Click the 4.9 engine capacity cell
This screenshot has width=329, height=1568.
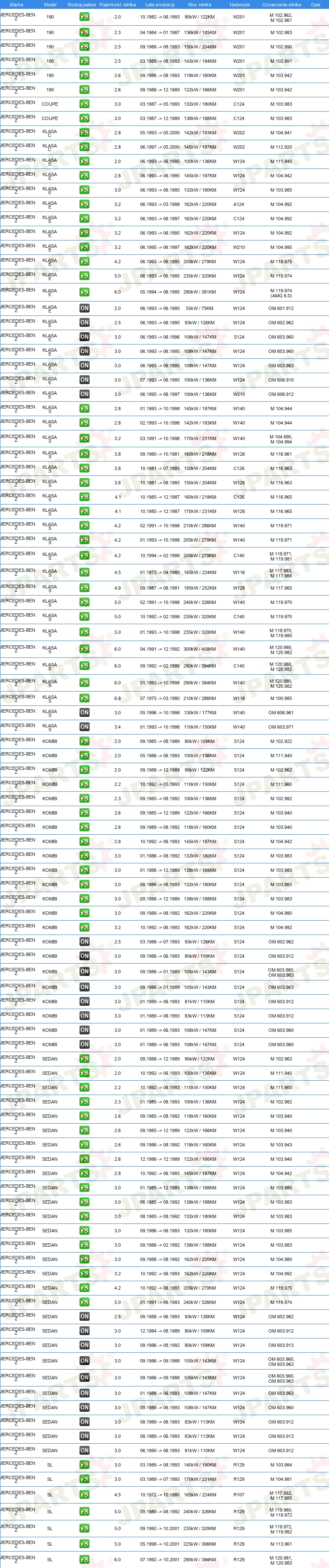117,589
